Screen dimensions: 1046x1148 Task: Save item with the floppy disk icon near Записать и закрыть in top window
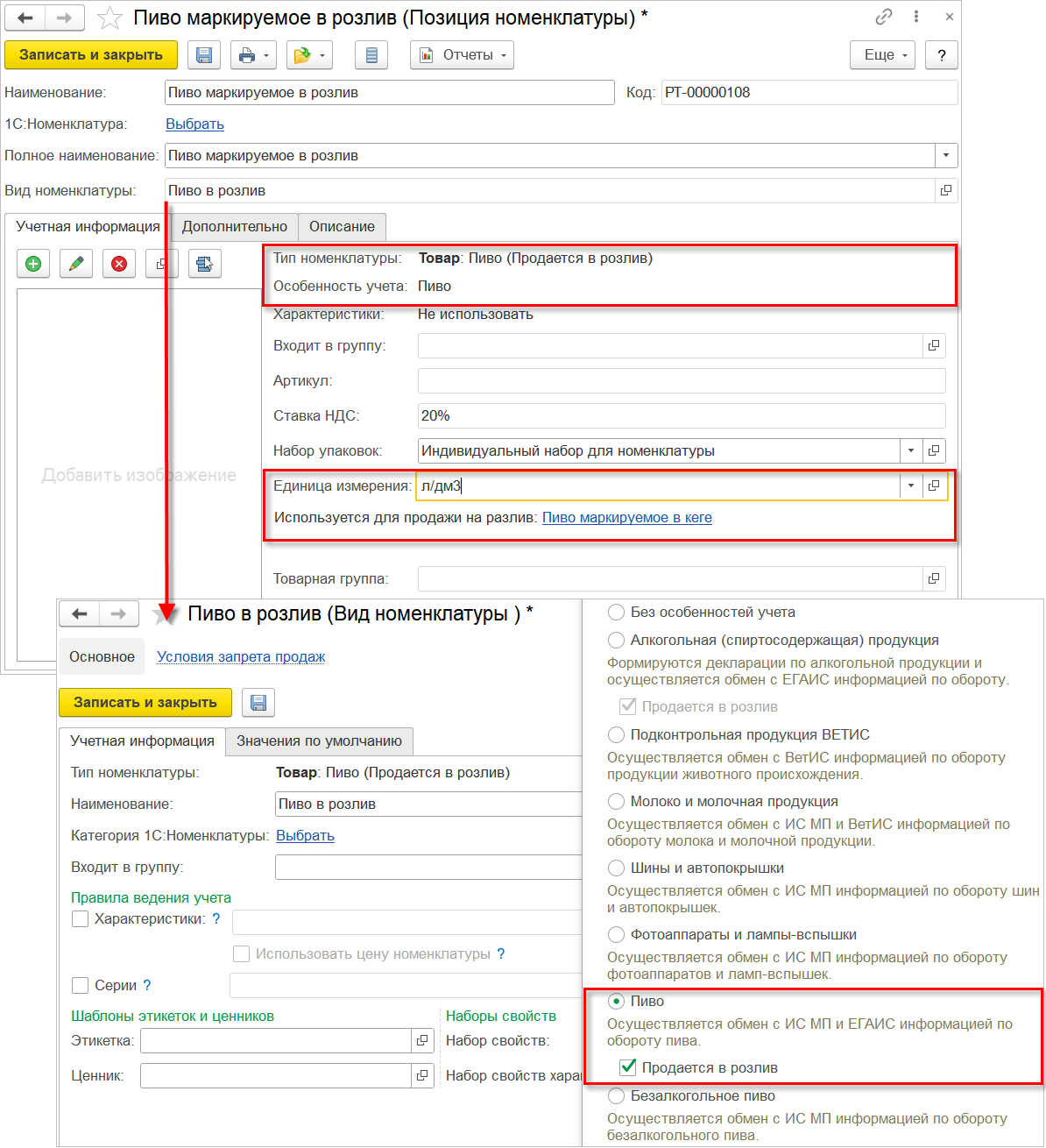(x=204, y=54)
